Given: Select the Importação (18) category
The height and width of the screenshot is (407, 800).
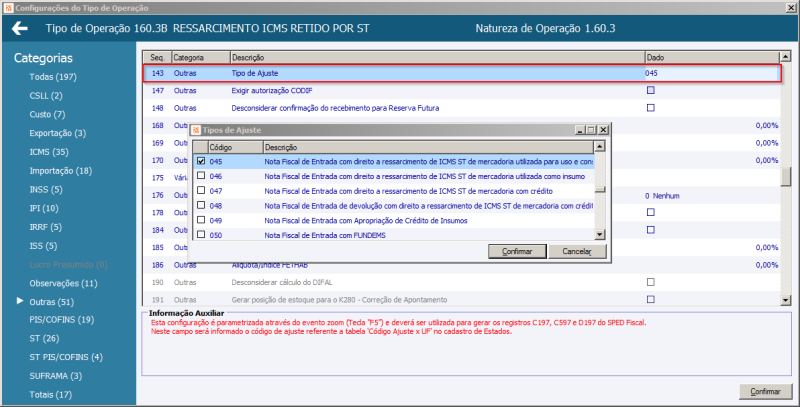Looking at the screenshot, I should [x=61, y=171].
